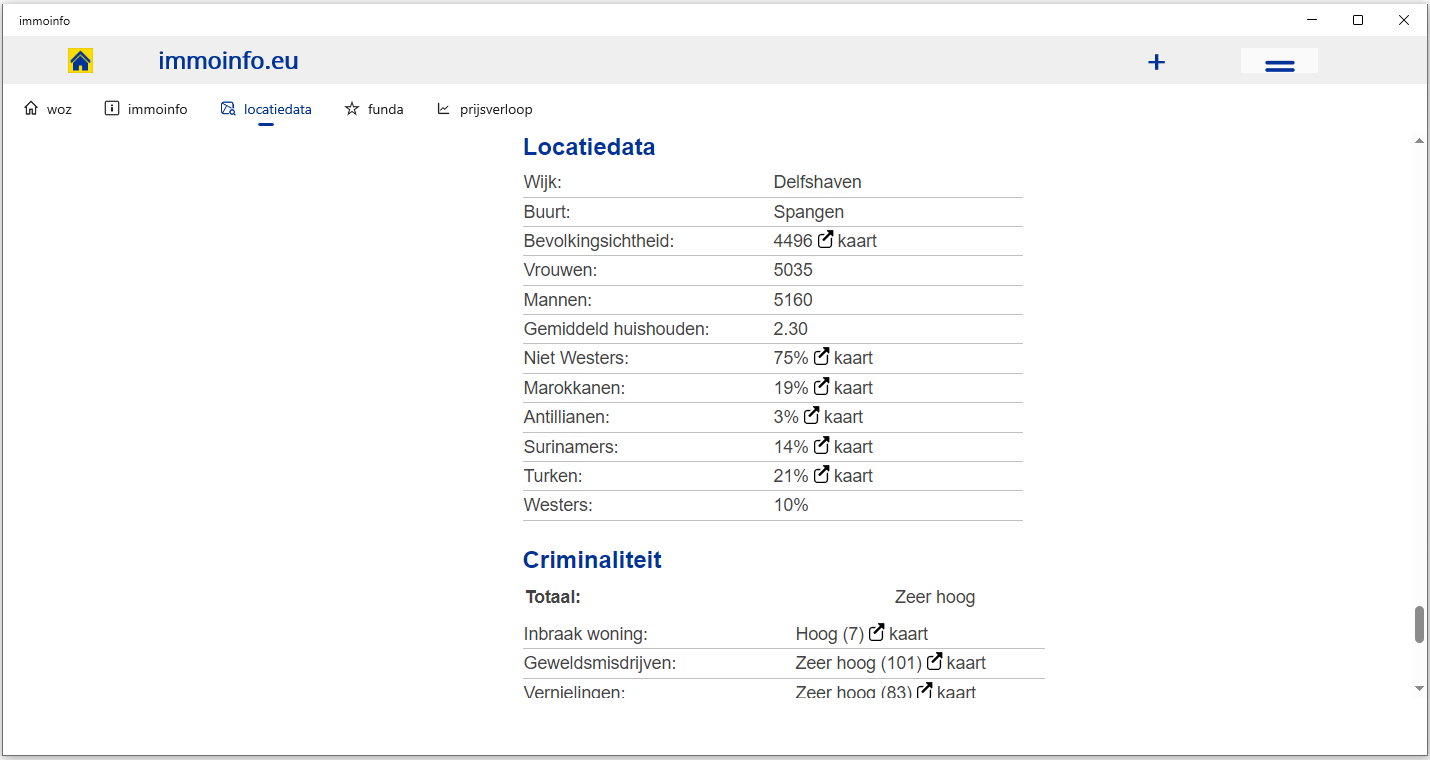Open the Antillianen kaart external icon
This screenshot has width=1430, height=760.
point(812,416)
